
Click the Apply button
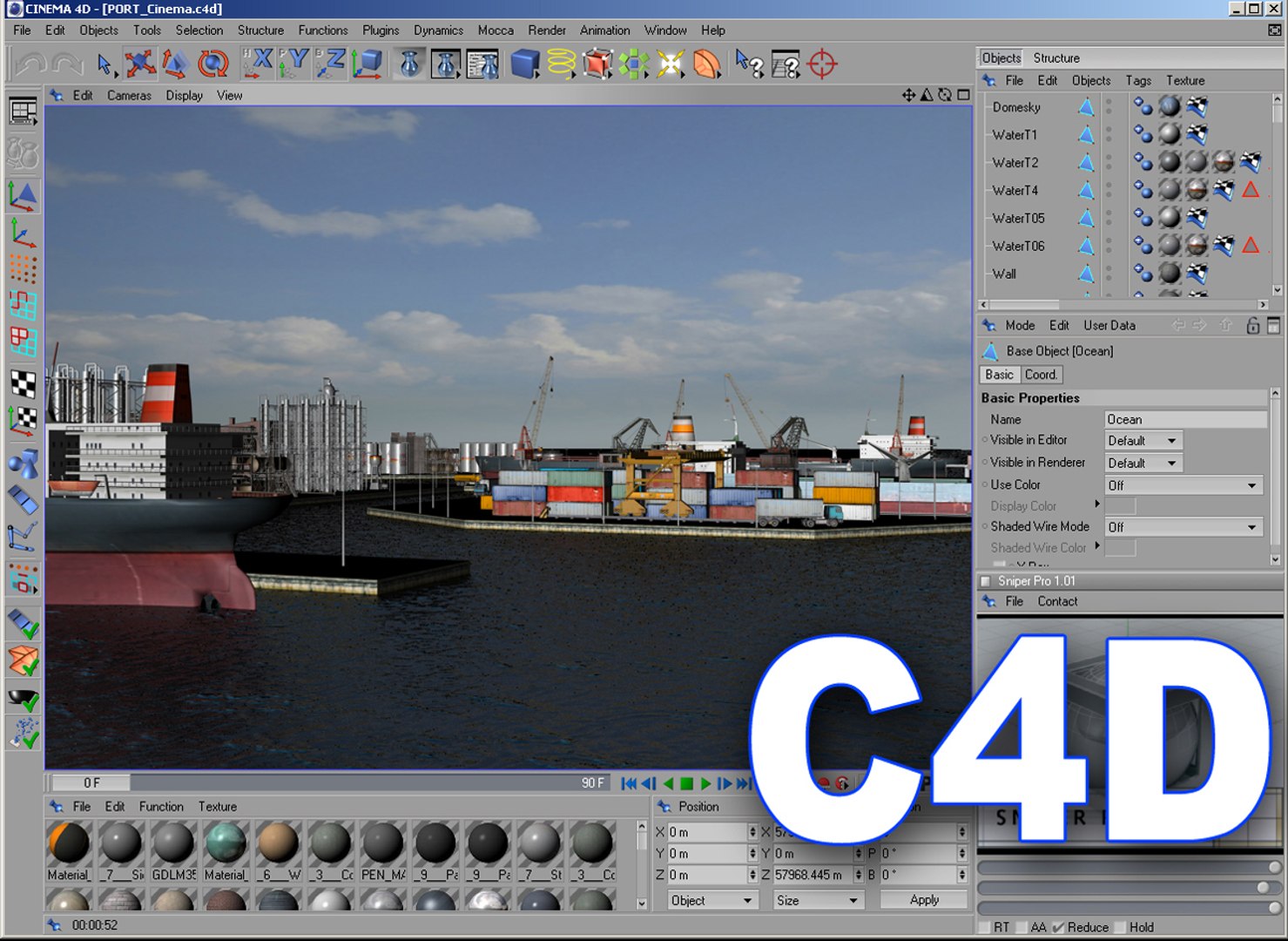[924, 900]
